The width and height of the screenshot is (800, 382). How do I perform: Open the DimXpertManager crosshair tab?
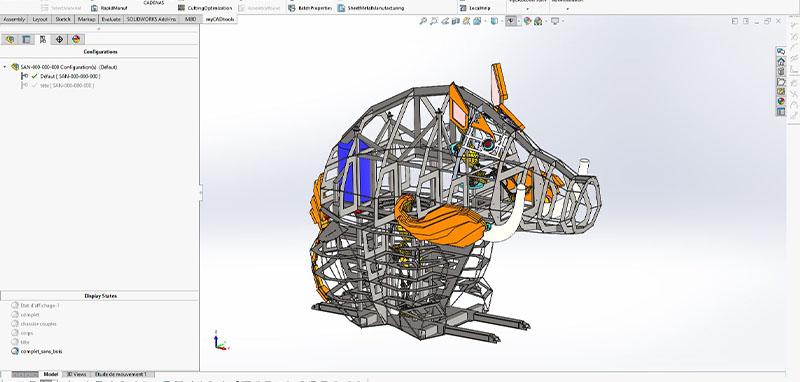point(59,39)
